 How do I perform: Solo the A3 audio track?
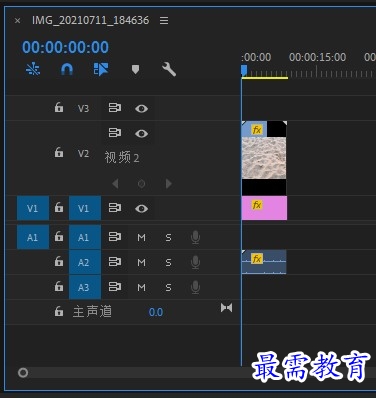[168, 287]
